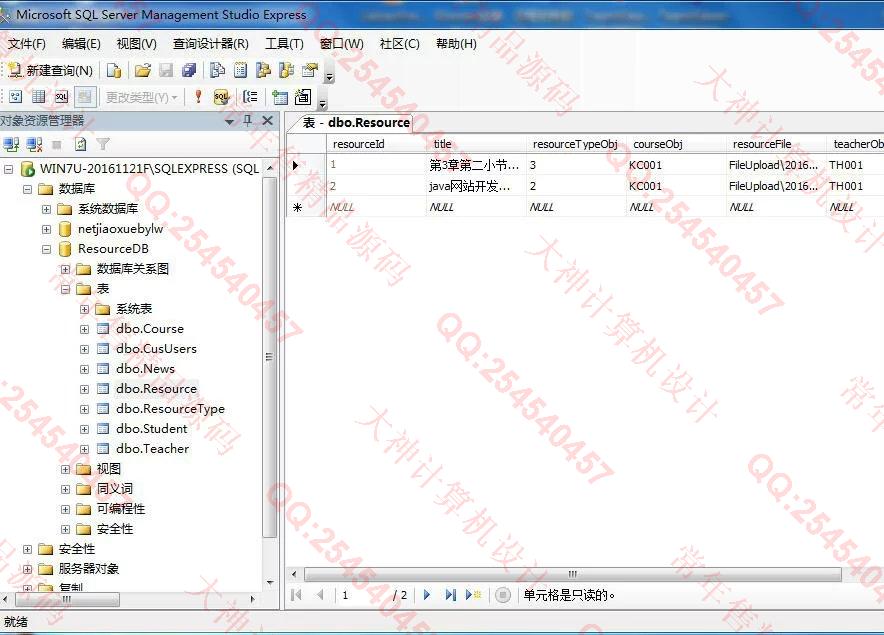The image size is (884, 635).
Task: Collapse the ResourceDB database node
Action: click(46, 249)
